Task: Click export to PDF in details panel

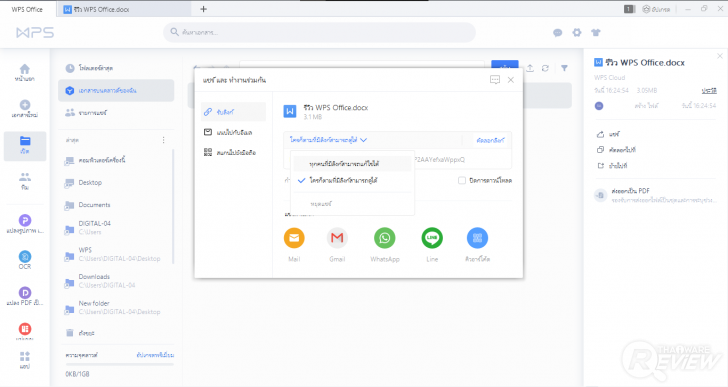Action: pos(656,195)
